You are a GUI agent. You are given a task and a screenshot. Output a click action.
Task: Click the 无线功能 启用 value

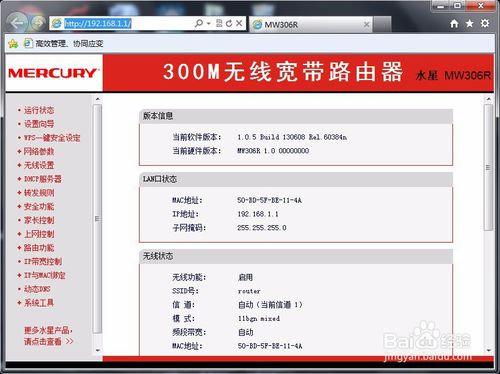[x=245, y=277]
